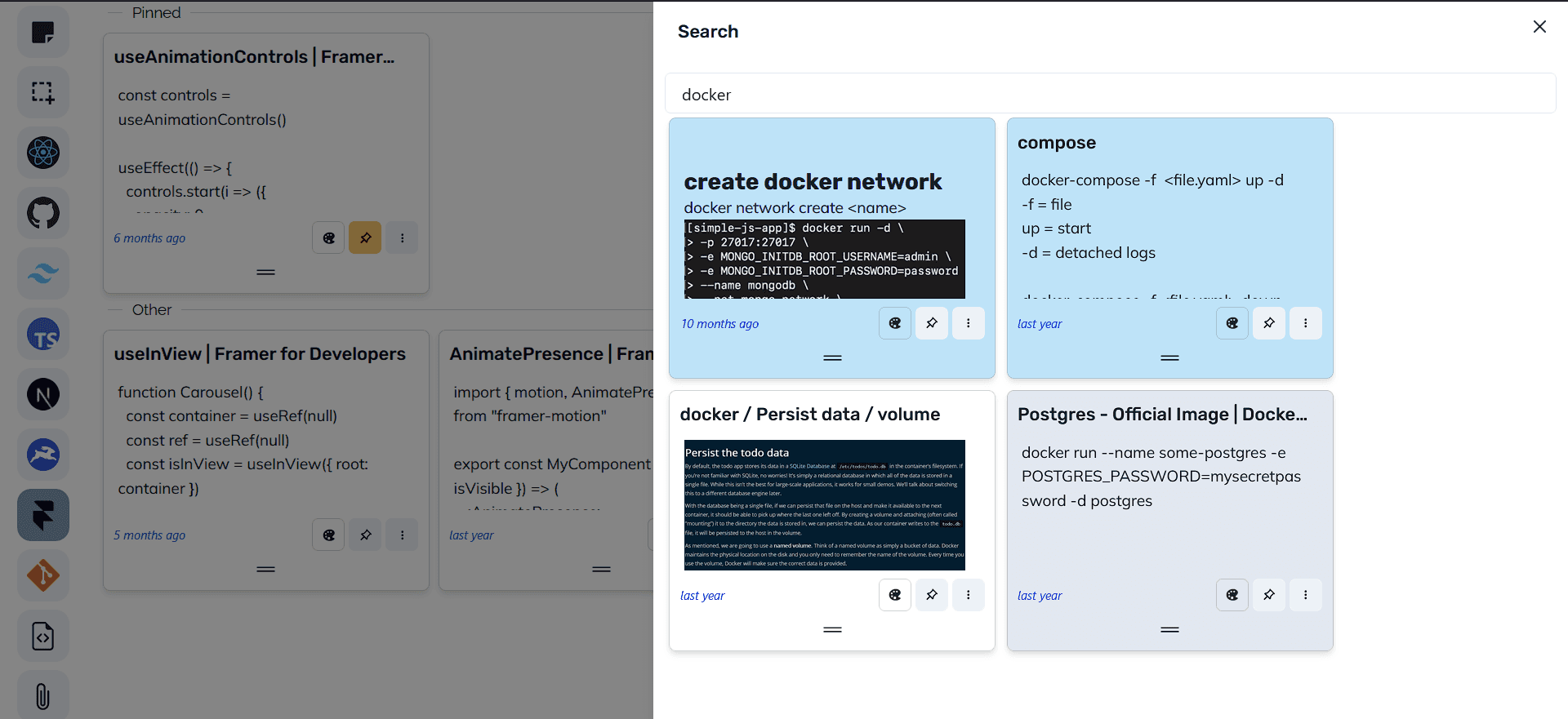Open the compose note title
The height and width of the screenshot is (719, 1568).
(x=1057, y=143)
